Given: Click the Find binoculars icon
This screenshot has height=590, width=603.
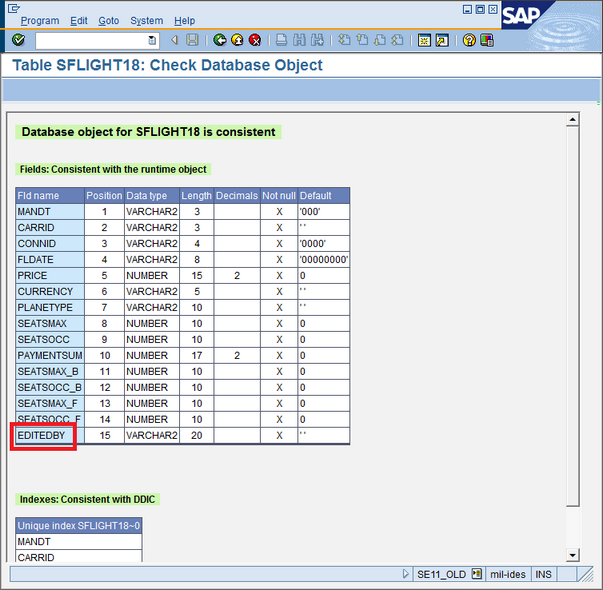Looking at the screenshot, I should [x=299, y=40].
